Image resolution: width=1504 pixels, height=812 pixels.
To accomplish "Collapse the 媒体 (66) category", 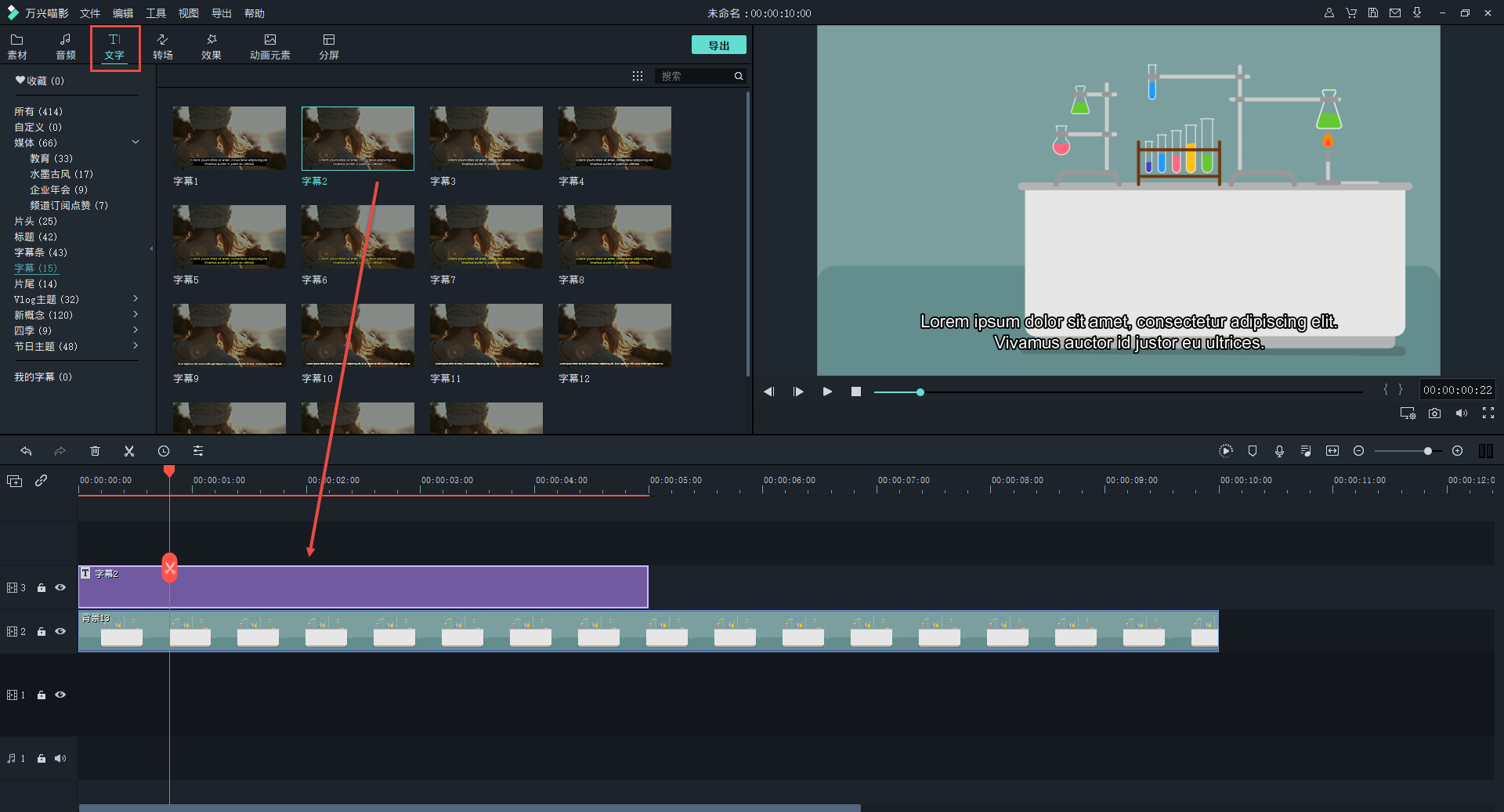I will [136, 143].
